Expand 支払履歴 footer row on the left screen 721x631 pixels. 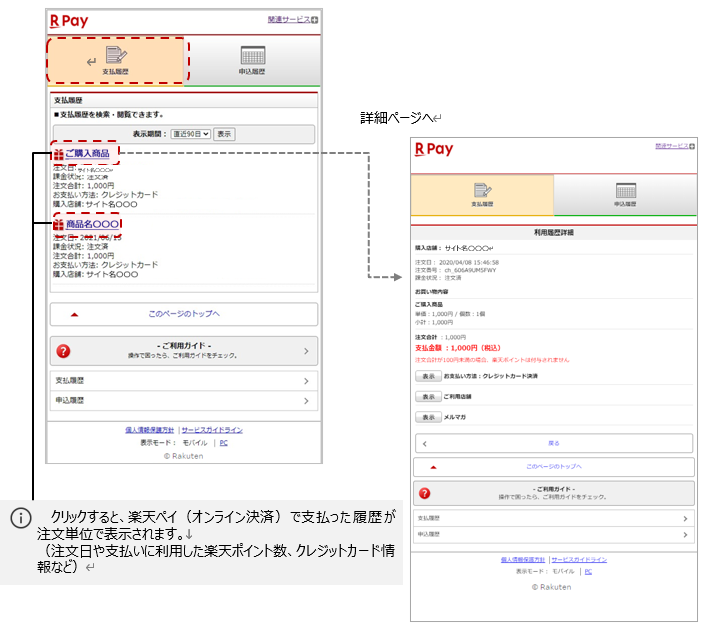[184, 381]
